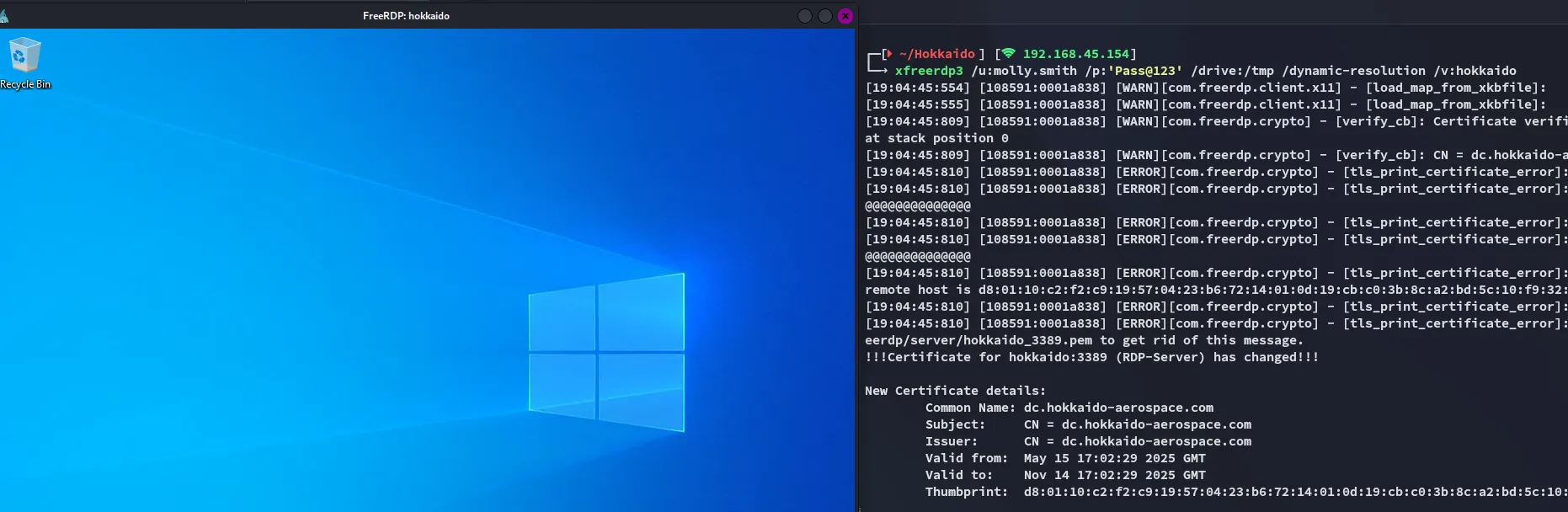The width and height of the screenshot is (1568, 512).
Task: Click the Valid from date May 15
Action: [x=1115, y=458]
